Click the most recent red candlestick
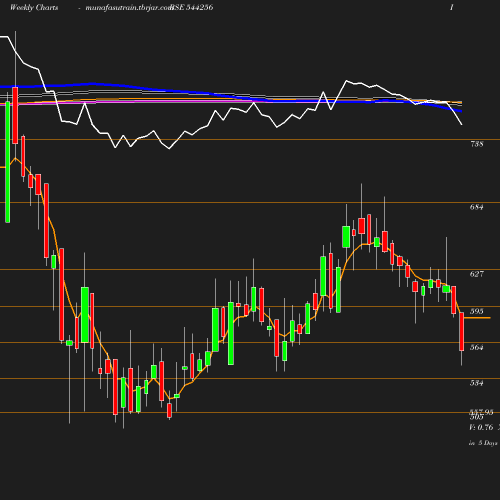The height and width of the screenshot is (500, 500). 462,332
